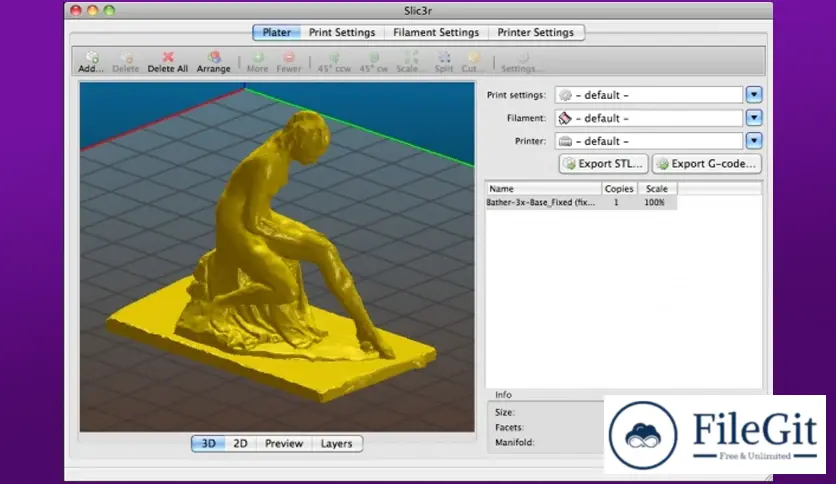Open the Printer preset dropdown
Image resolution: width=836 pixels, height=484 pixels.
click(649, 141)
